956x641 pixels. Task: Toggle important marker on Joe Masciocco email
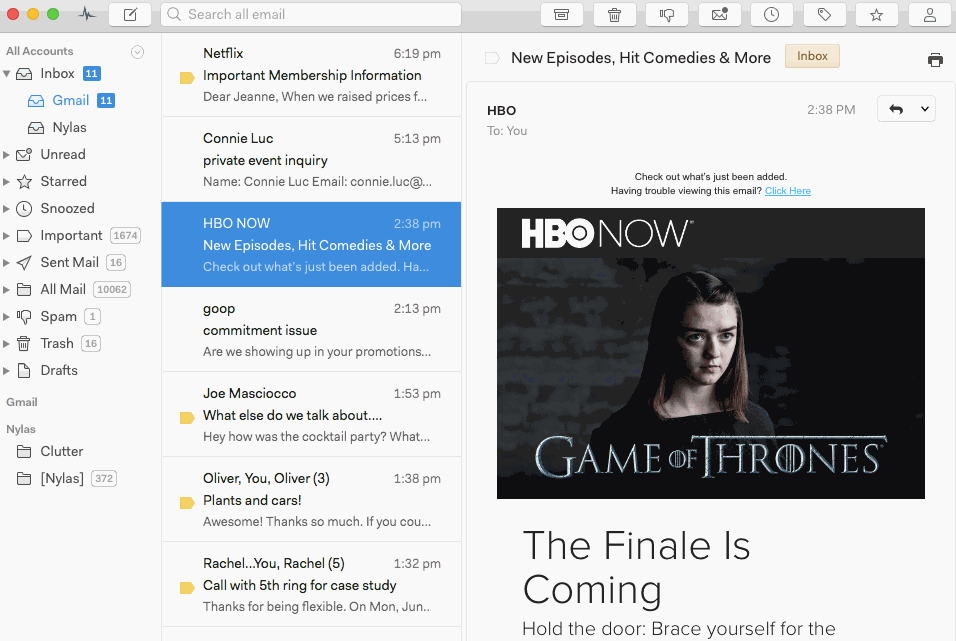[186, 417]
